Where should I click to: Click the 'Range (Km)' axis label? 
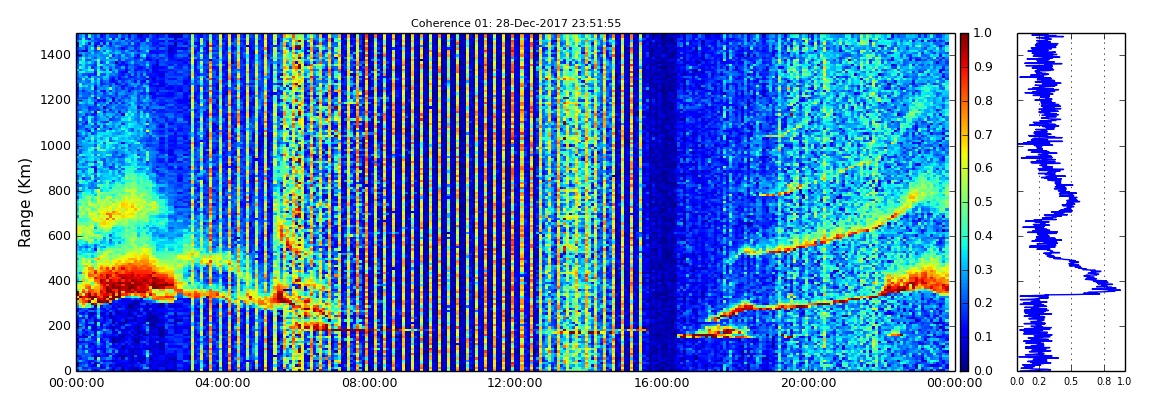coord(25,202)
